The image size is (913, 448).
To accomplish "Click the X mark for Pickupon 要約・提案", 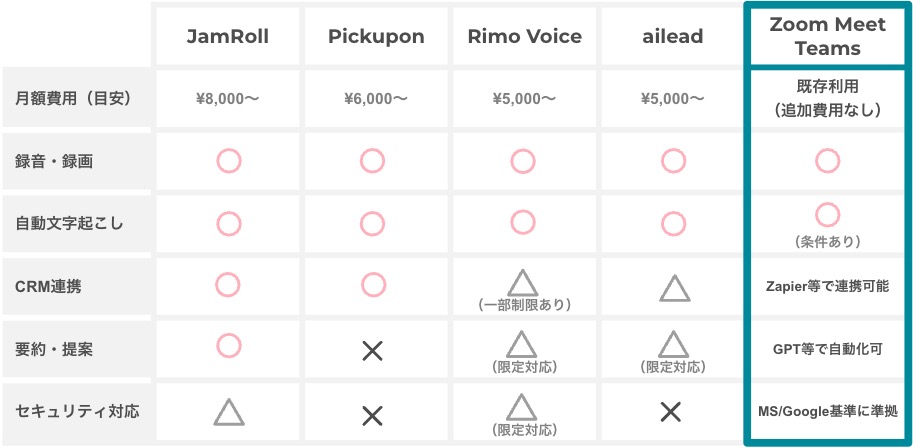I will coord(372,351).
